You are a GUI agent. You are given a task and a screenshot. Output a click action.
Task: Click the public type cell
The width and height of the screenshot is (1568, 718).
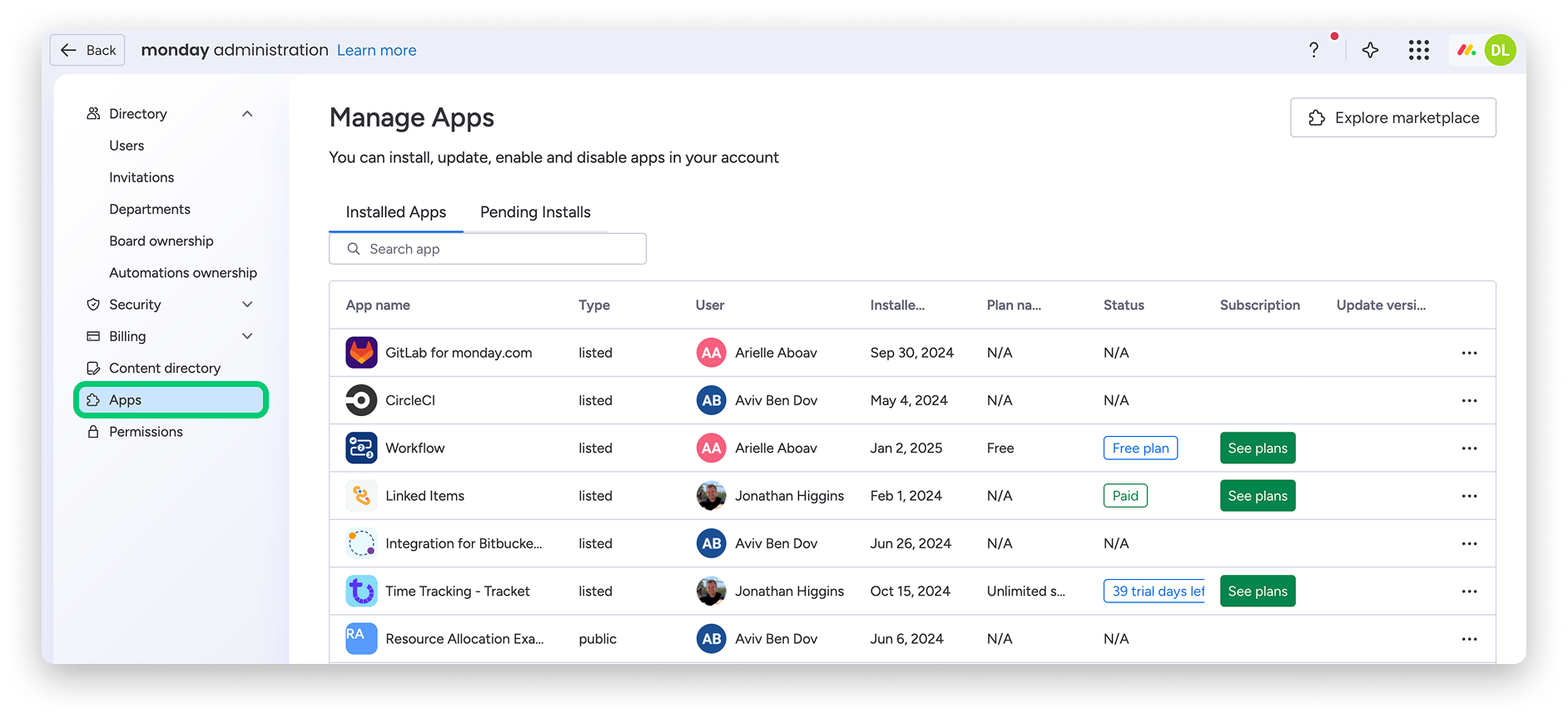pos(598,639)
